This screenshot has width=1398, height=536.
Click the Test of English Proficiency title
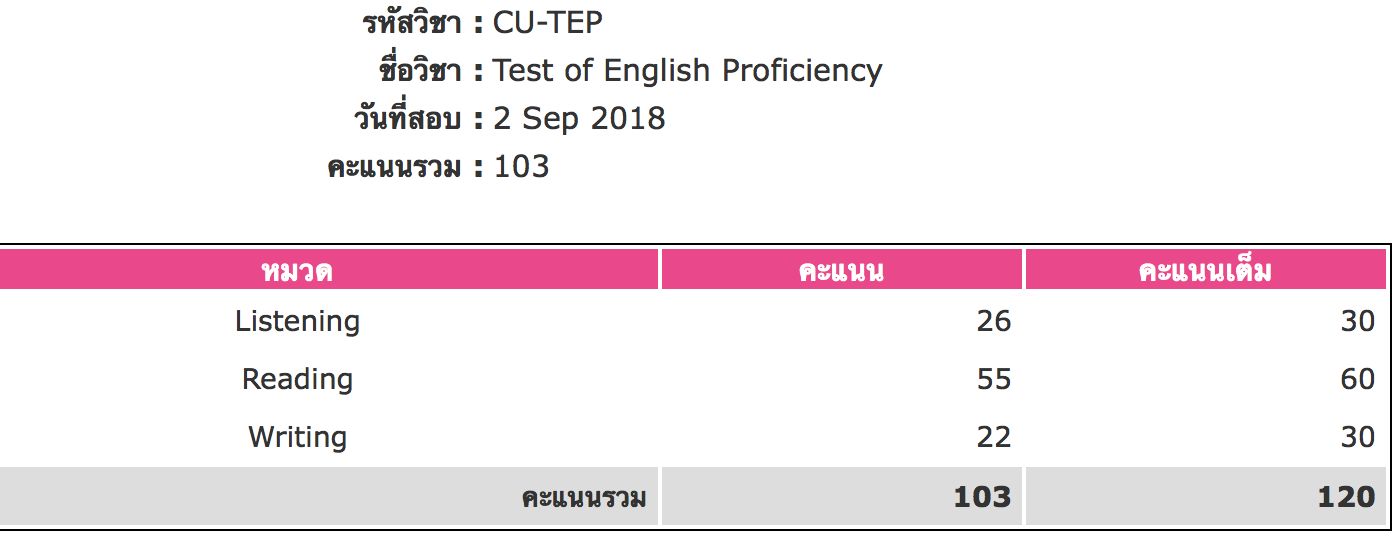pos(688,70)
